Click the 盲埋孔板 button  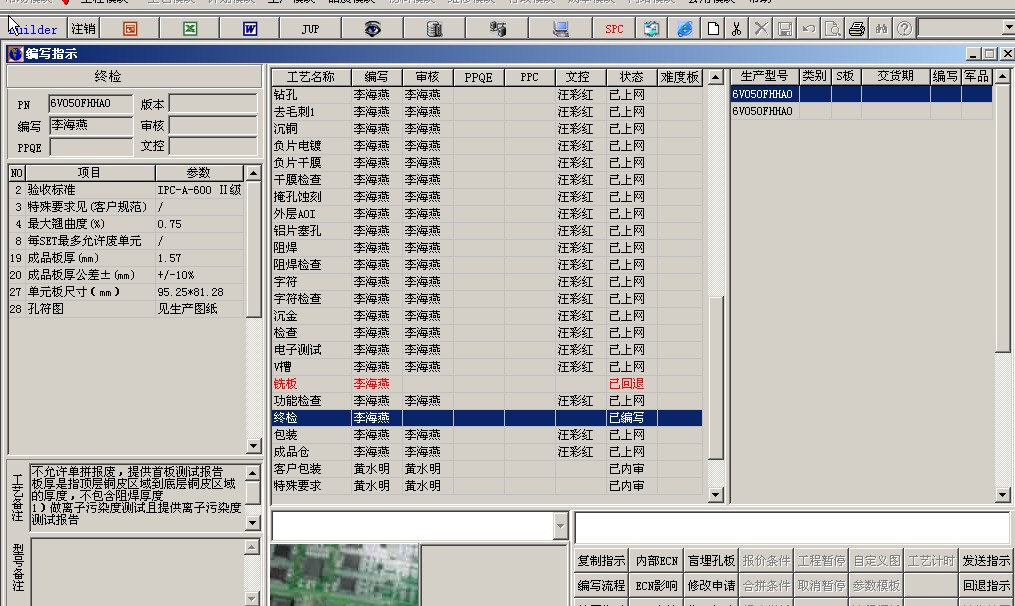[711, 561]
